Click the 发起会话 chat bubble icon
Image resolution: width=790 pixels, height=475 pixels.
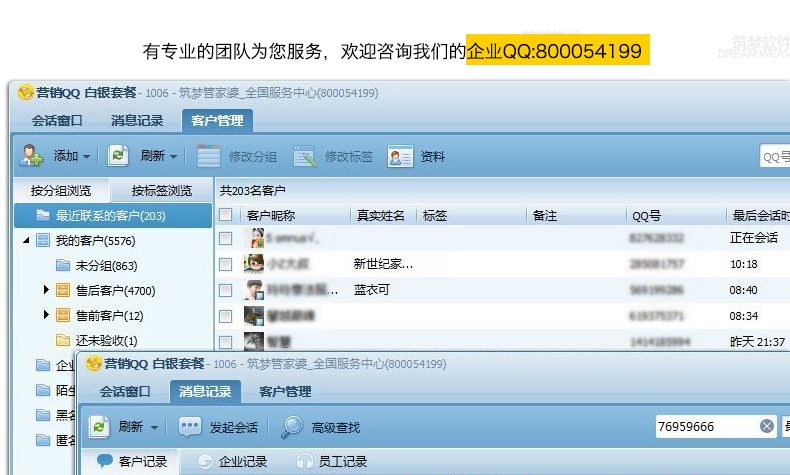point(190,427)
